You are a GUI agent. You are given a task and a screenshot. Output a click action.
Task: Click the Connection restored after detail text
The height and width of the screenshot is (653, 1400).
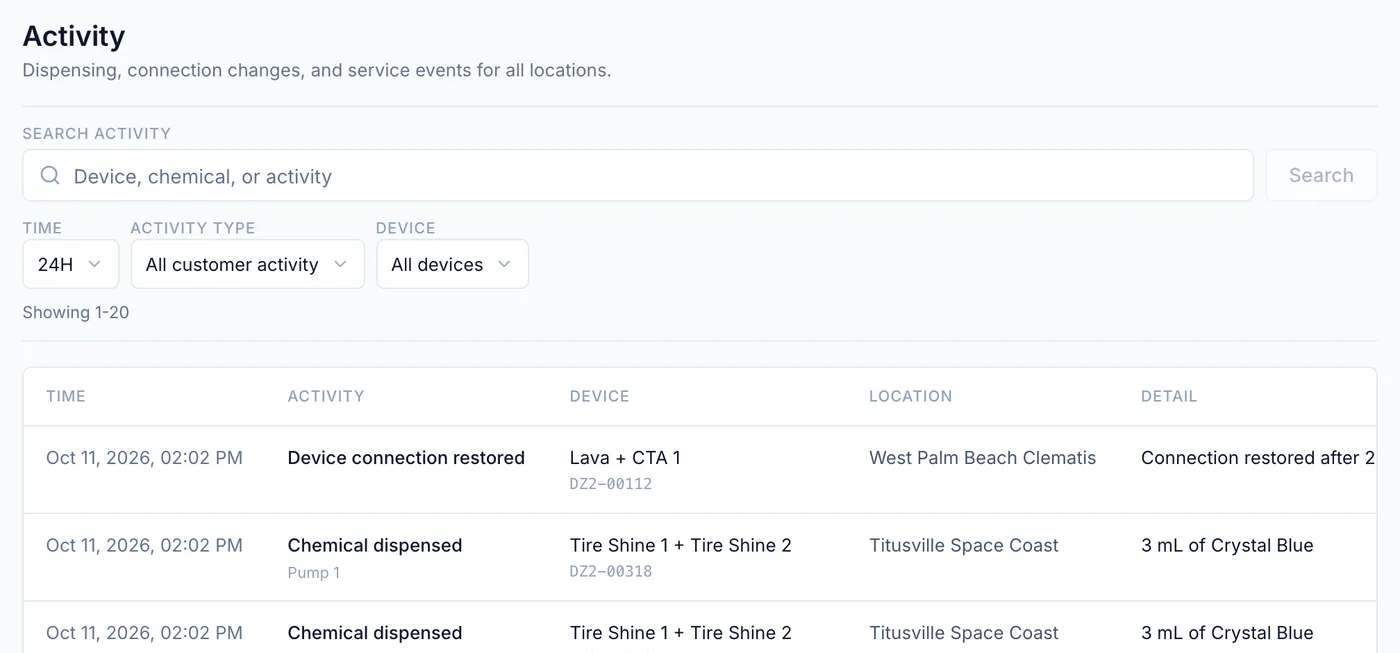click(x=1258, y=458)
